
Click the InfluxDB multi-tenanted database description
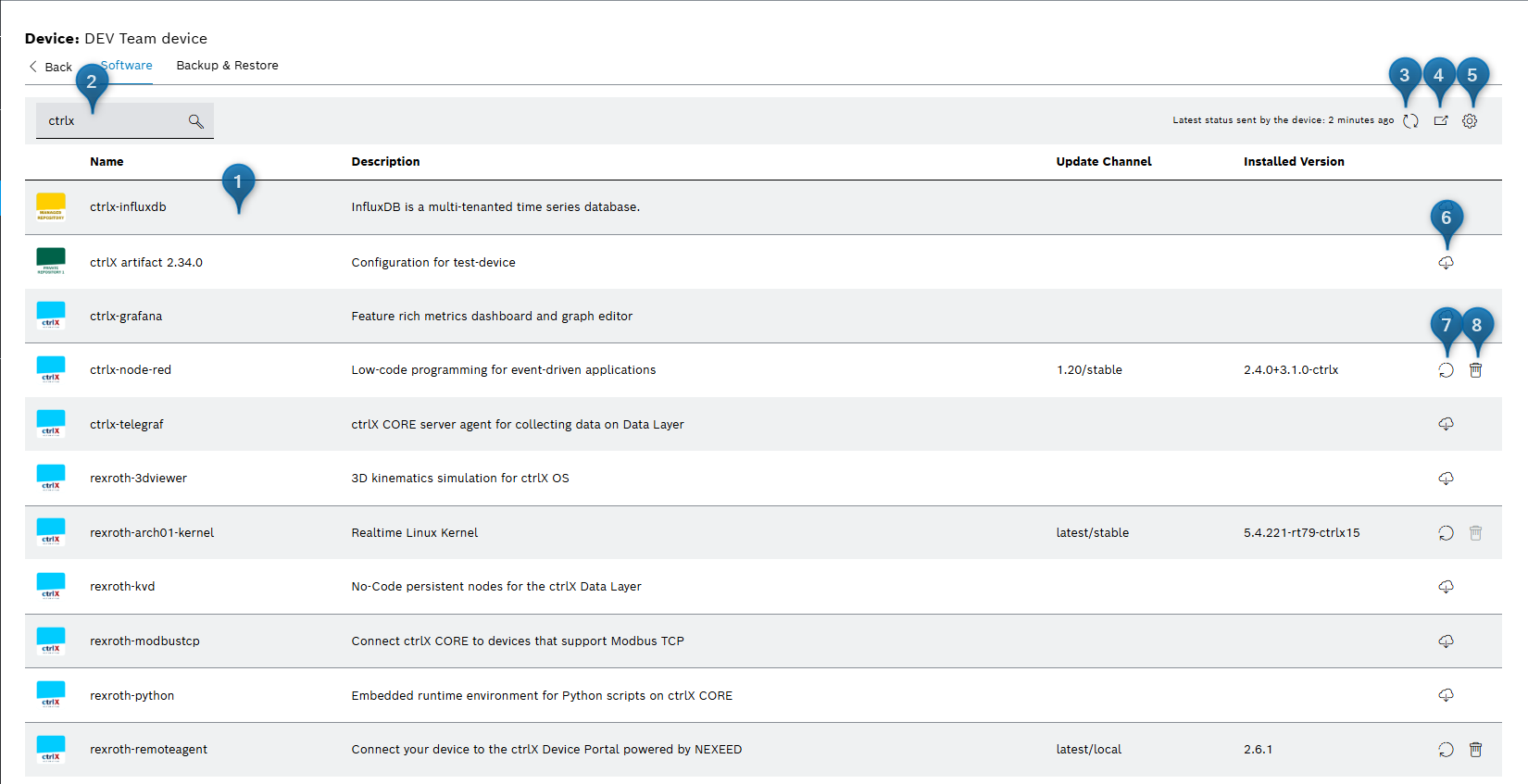[x=495, y=207]
